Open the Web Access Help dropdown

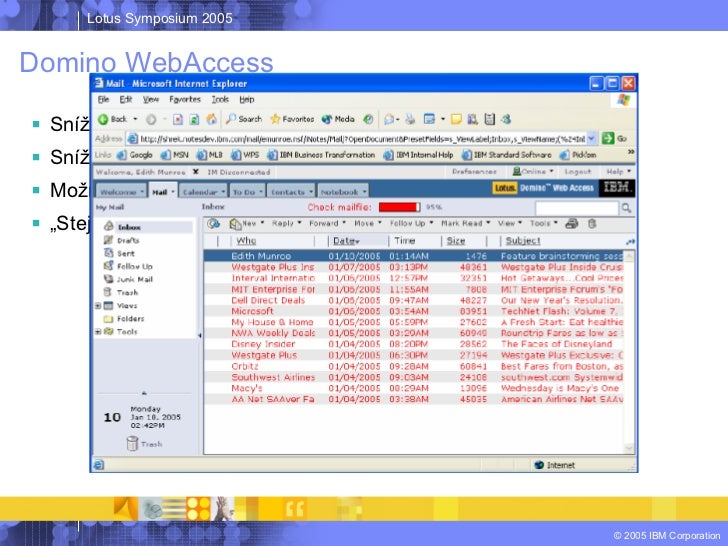[x=618, y=172]
